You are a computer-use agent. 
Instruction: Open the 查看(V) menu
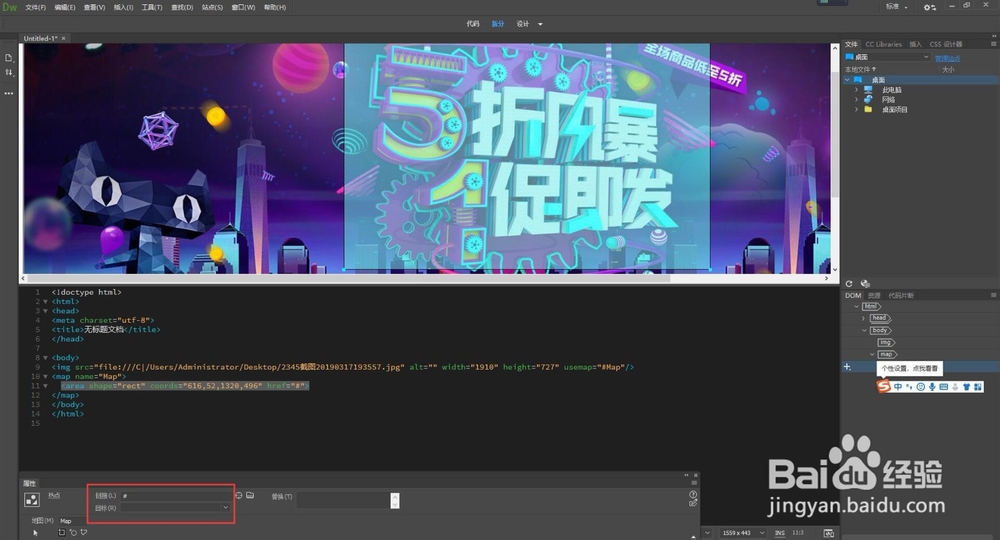[94, 8]
